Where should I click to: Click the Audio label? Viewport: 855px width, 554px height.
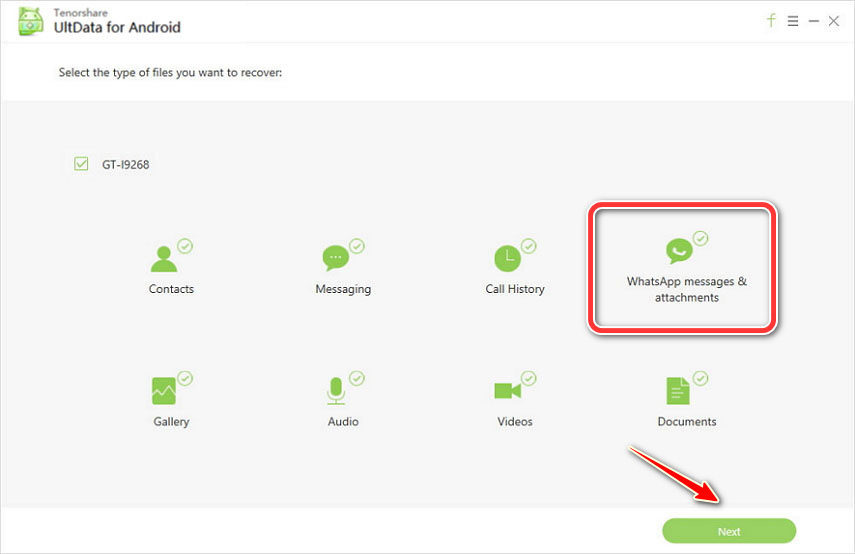click(x=343, y=421)
